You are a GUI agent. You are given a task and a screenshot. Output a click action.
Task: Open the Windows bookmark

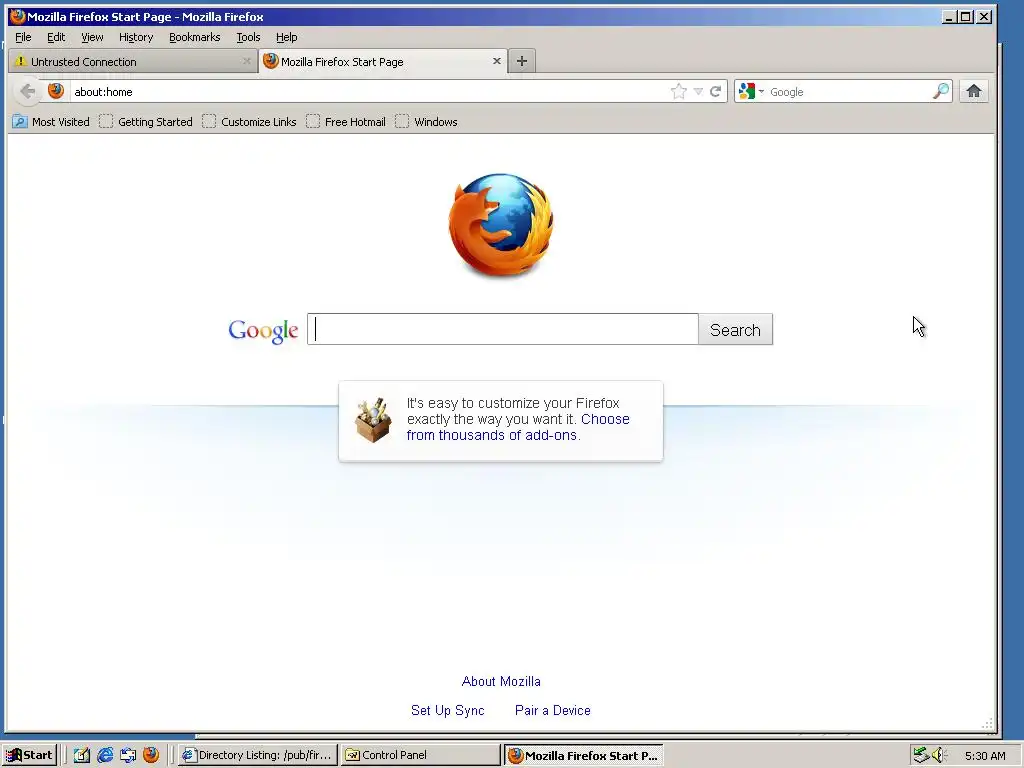(426, 121)
